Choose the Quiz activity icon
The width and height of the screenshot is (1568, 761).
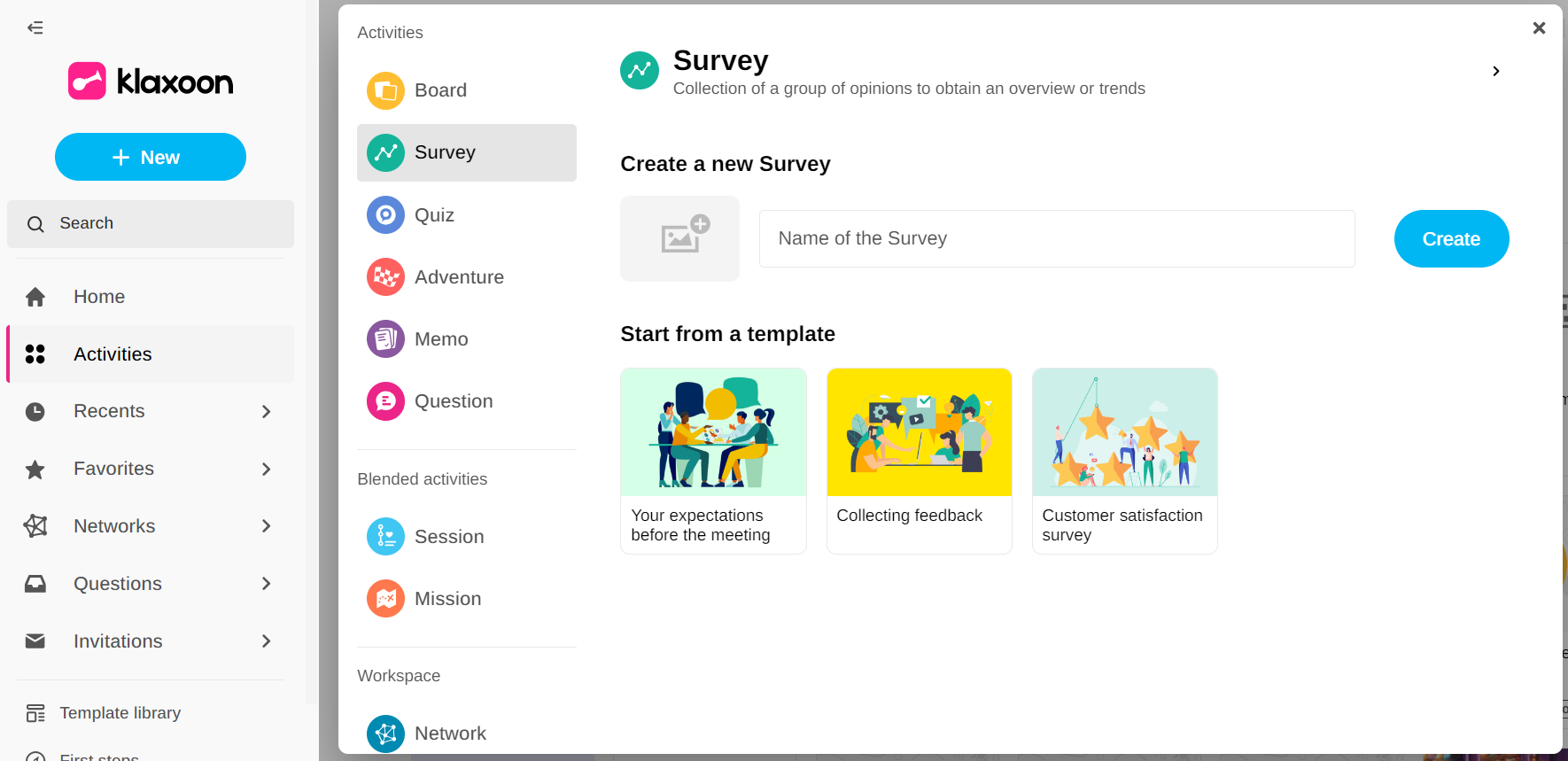point(385,215)
